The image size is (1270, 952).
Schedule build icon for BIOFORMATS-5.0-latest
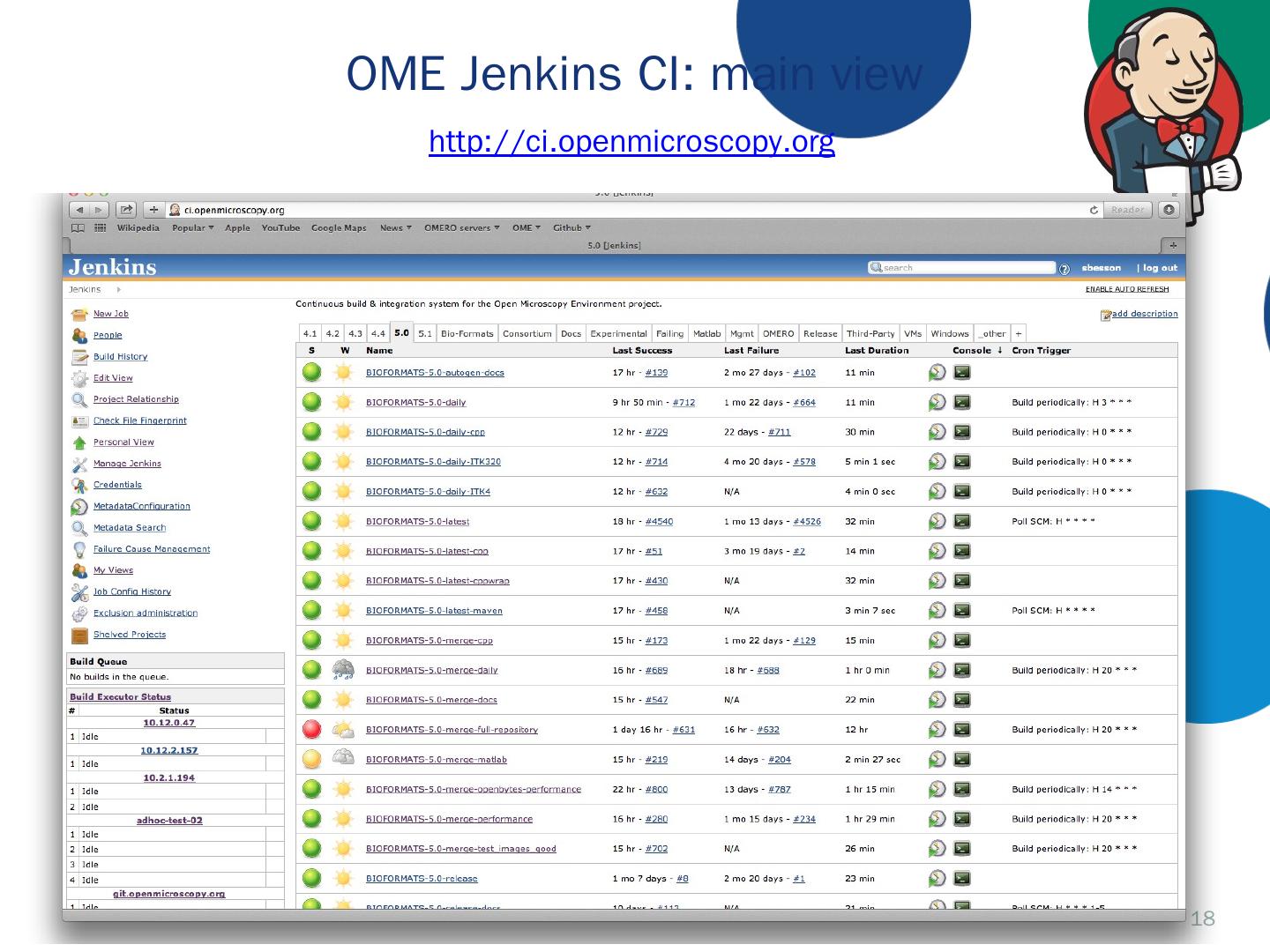937,522
